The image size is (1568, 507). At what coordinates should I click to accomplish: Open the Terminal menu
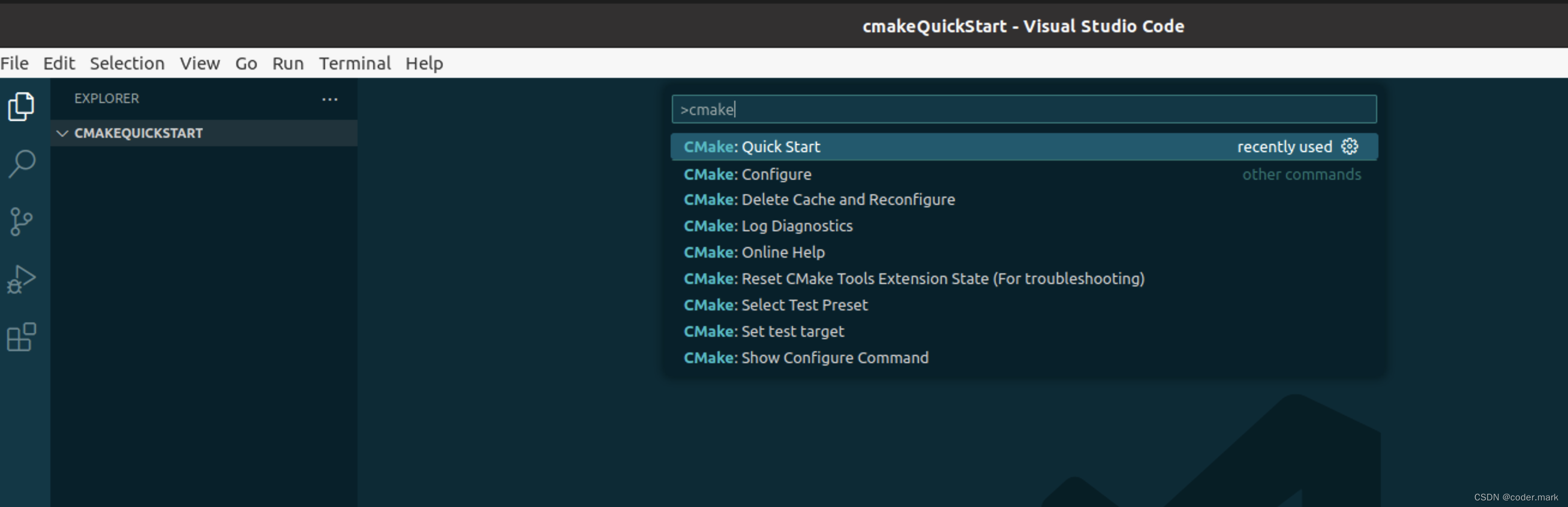point(355,63)
